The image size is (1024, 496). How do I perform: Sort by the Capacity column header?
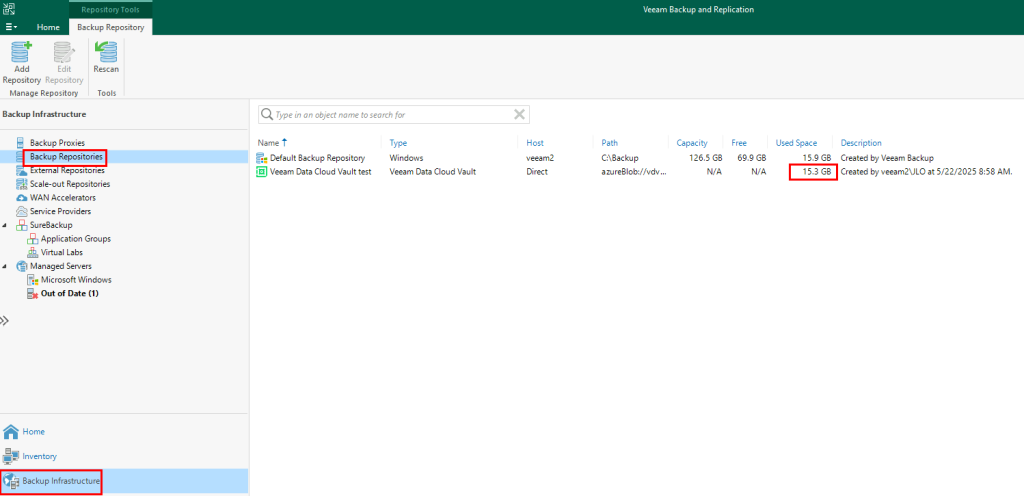tap(692, 142)
